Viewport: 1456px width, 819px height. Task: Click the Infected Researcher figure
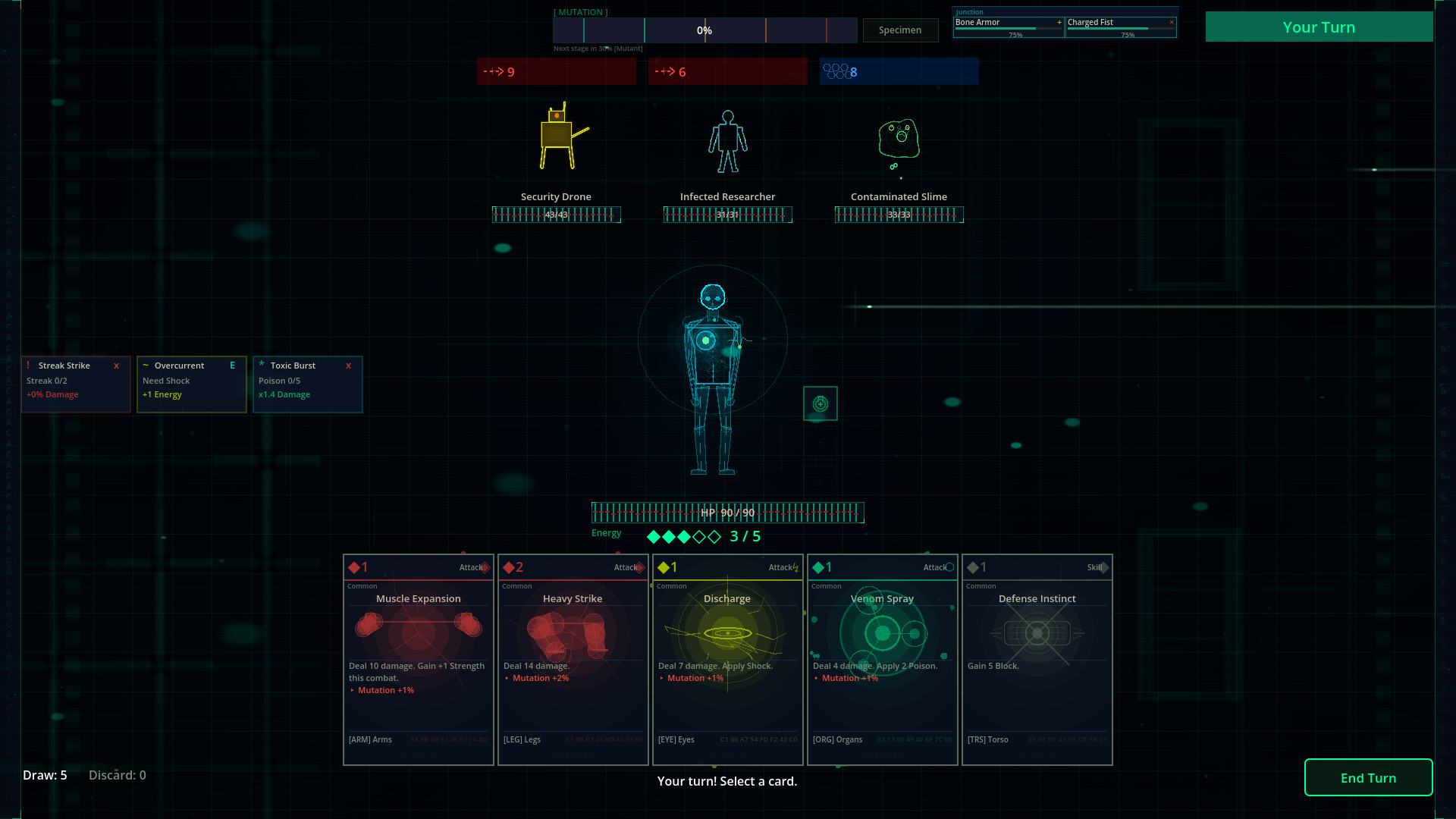[x=726, y=140]
